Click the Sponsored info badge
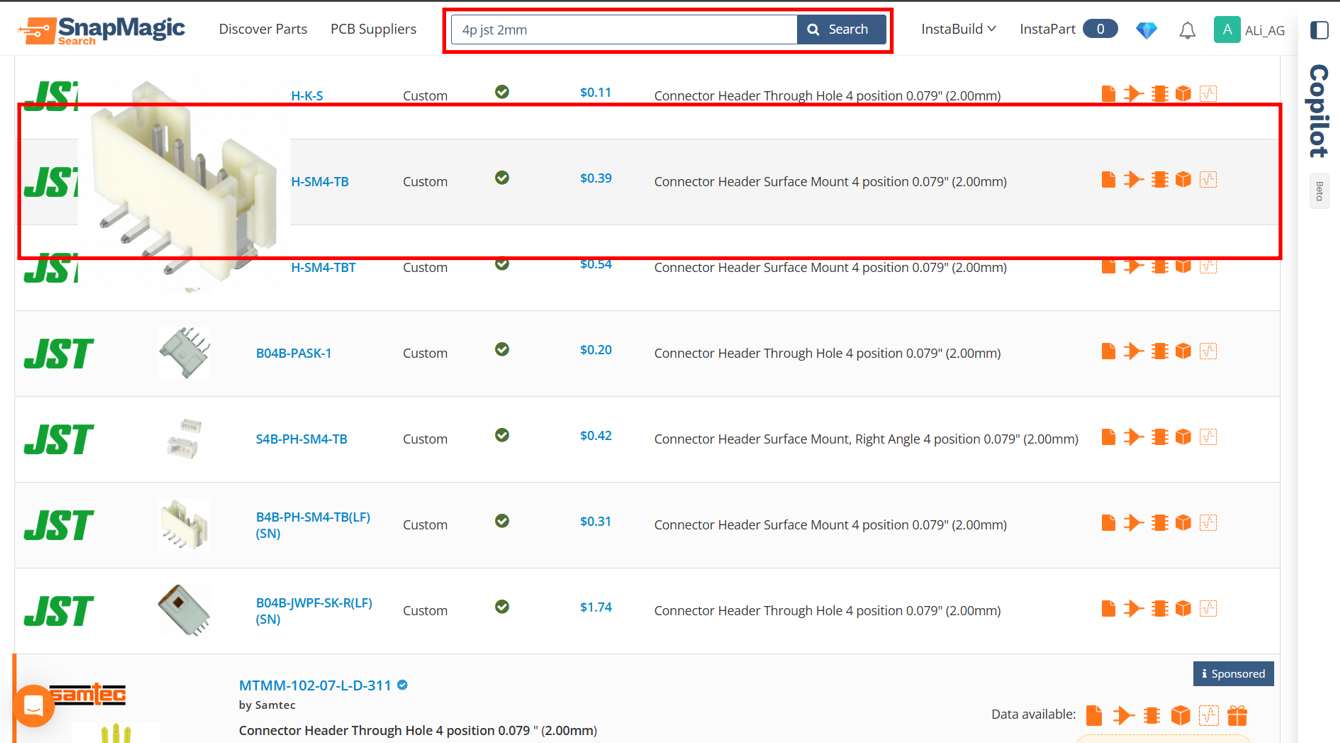The height and width of the screenshot is (743, 1340). (1233, 674)
